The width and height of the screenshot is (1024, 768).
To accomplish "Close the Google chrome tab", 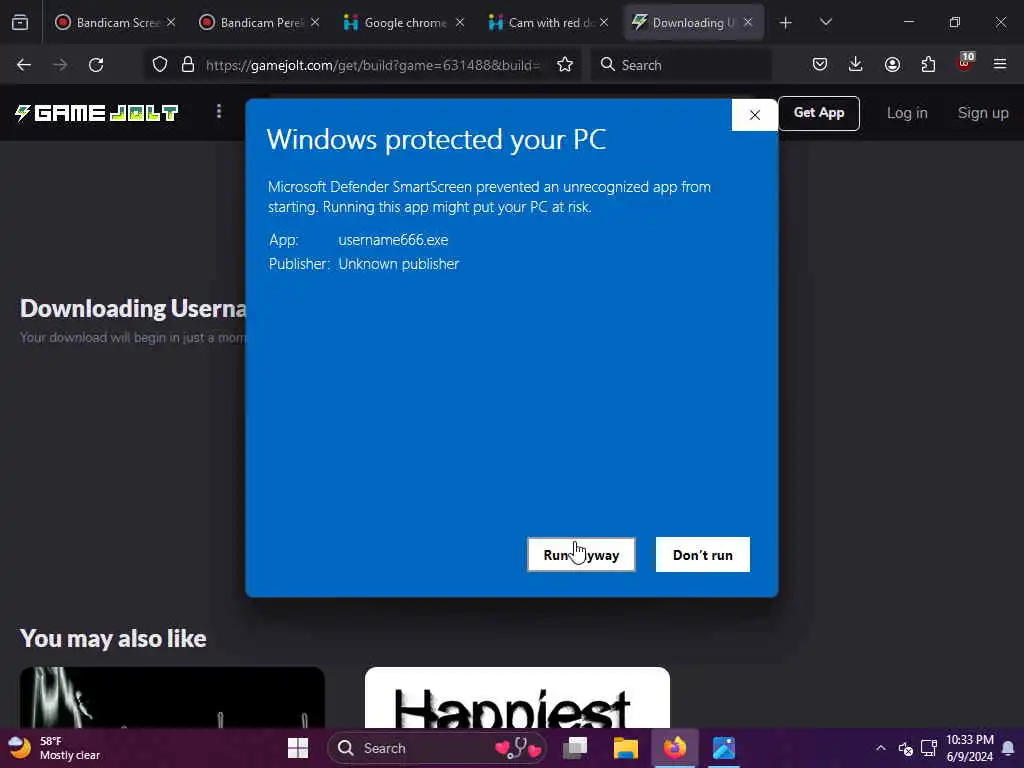I will 460,23.
